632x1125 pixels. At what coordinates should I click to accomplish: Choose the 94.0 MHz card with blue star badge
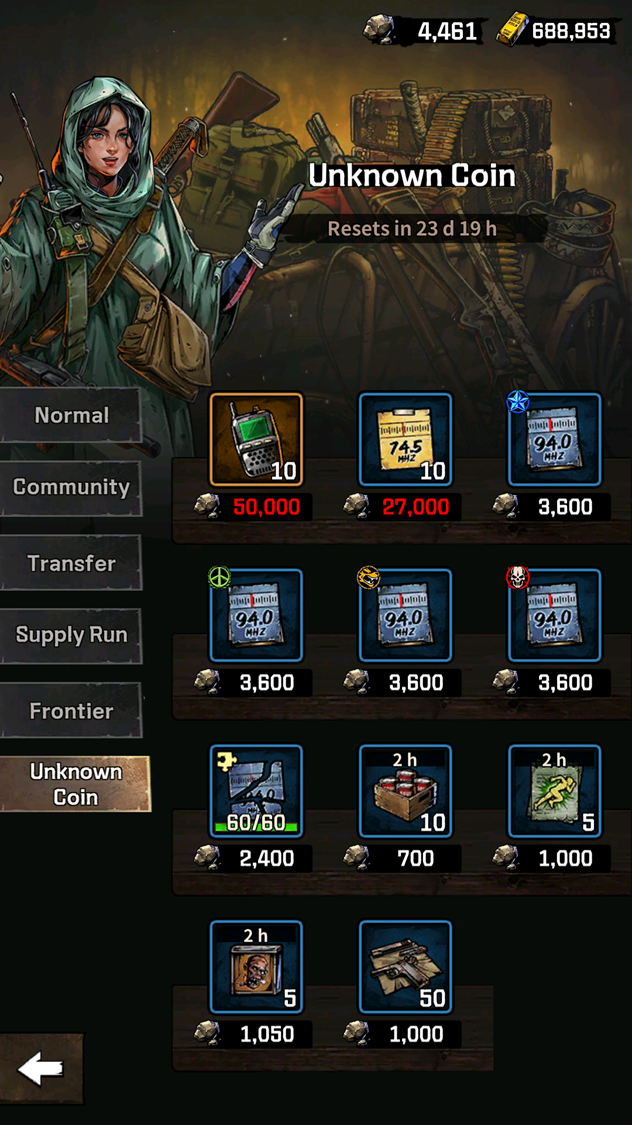[555, 439]
